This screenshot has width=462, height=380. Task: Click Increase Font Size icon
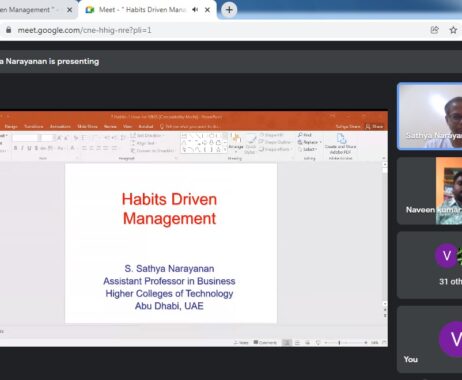59,138
